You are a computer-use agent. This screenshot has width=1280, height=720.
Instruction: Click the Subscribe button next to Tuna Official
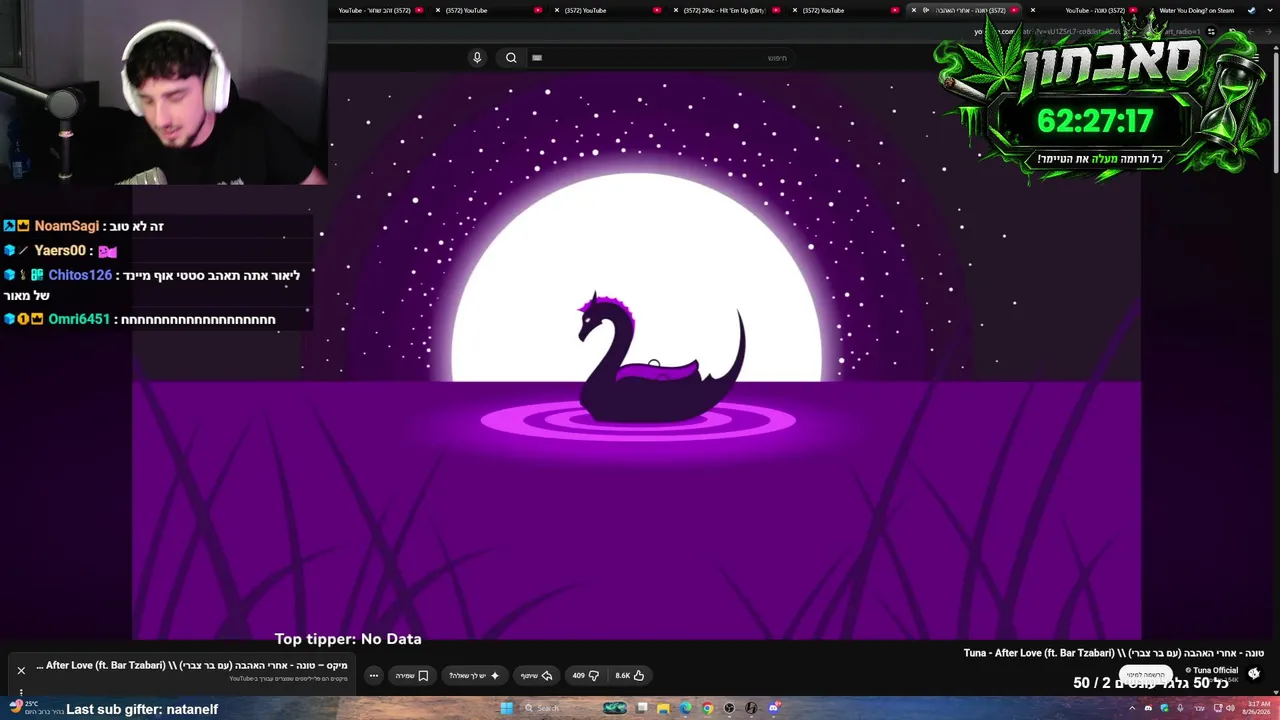1145,675
